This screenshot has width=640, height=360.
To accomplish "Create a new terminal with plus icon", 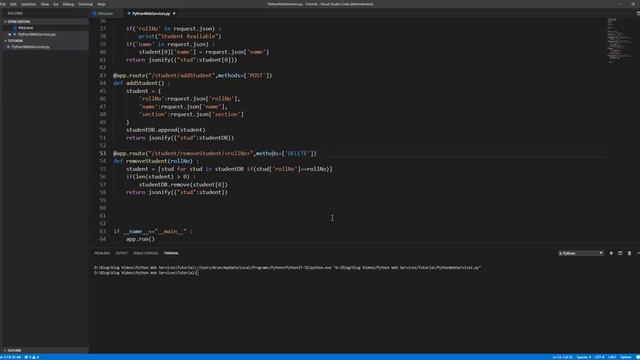I will click(611, 253).
